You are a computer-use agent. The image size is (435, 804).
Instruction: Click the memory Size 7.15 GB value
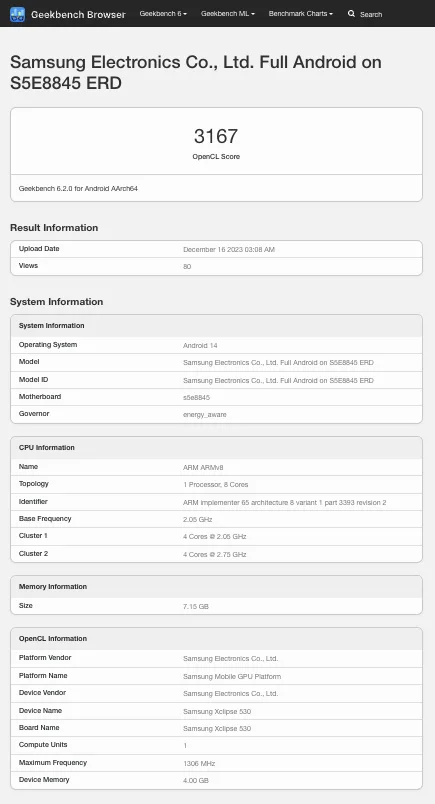pos(196,607)
